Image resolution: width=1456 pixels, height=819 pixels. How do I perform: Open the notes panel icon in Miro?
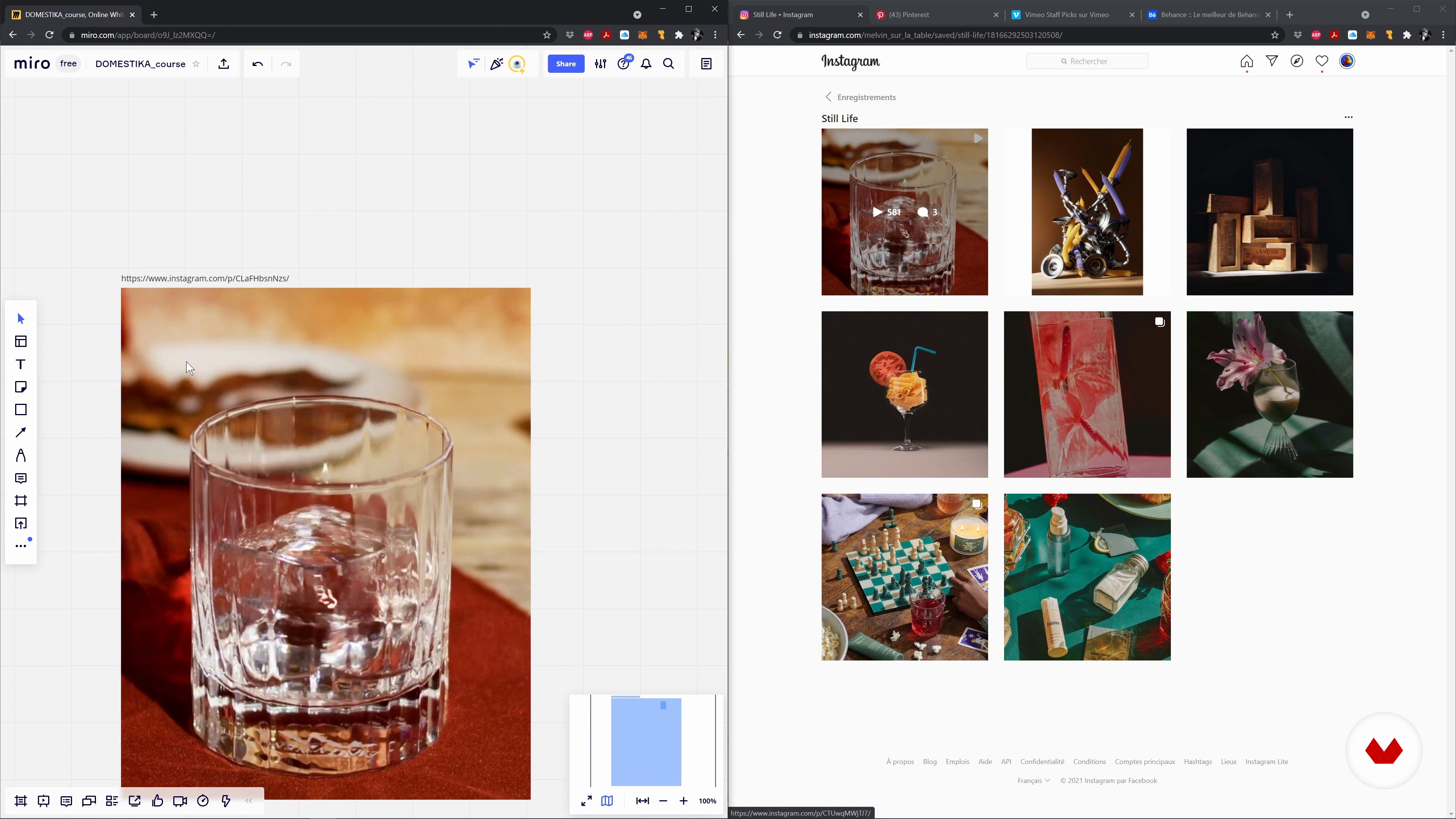coord(706,64)
